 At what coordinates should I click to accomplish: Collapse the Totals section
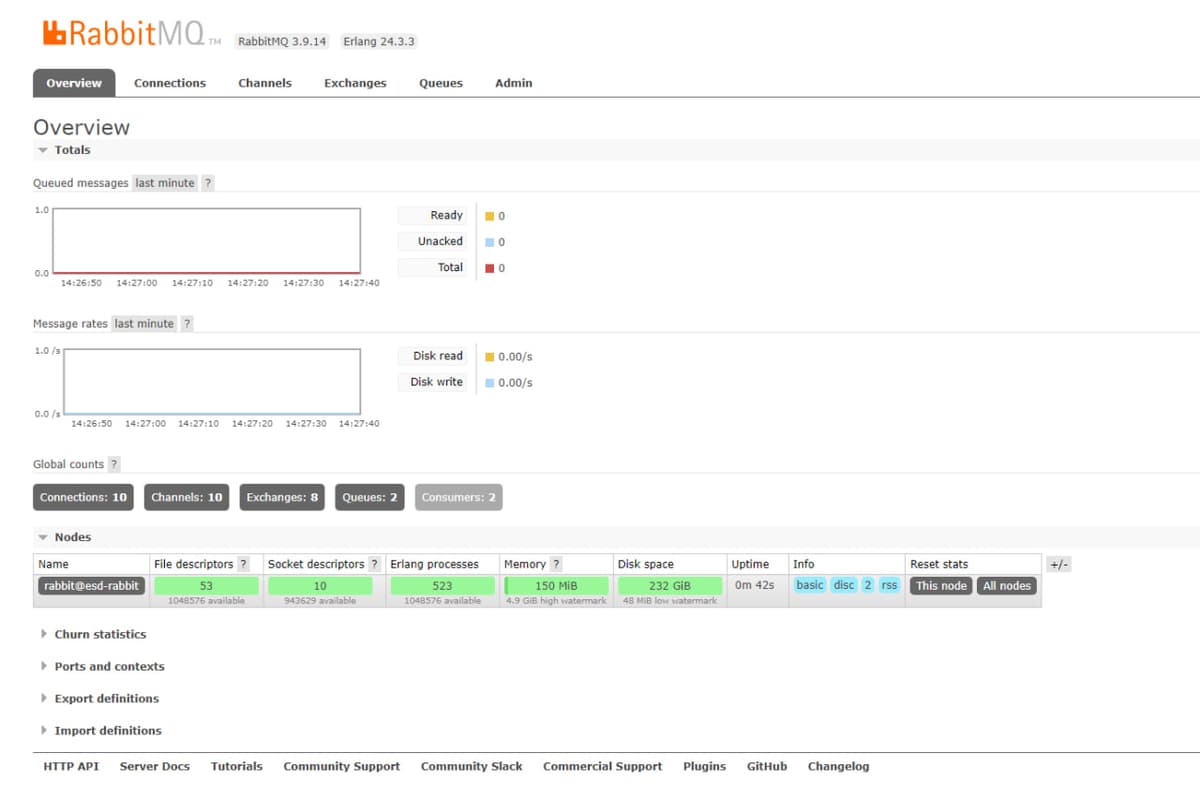(63, 150)
